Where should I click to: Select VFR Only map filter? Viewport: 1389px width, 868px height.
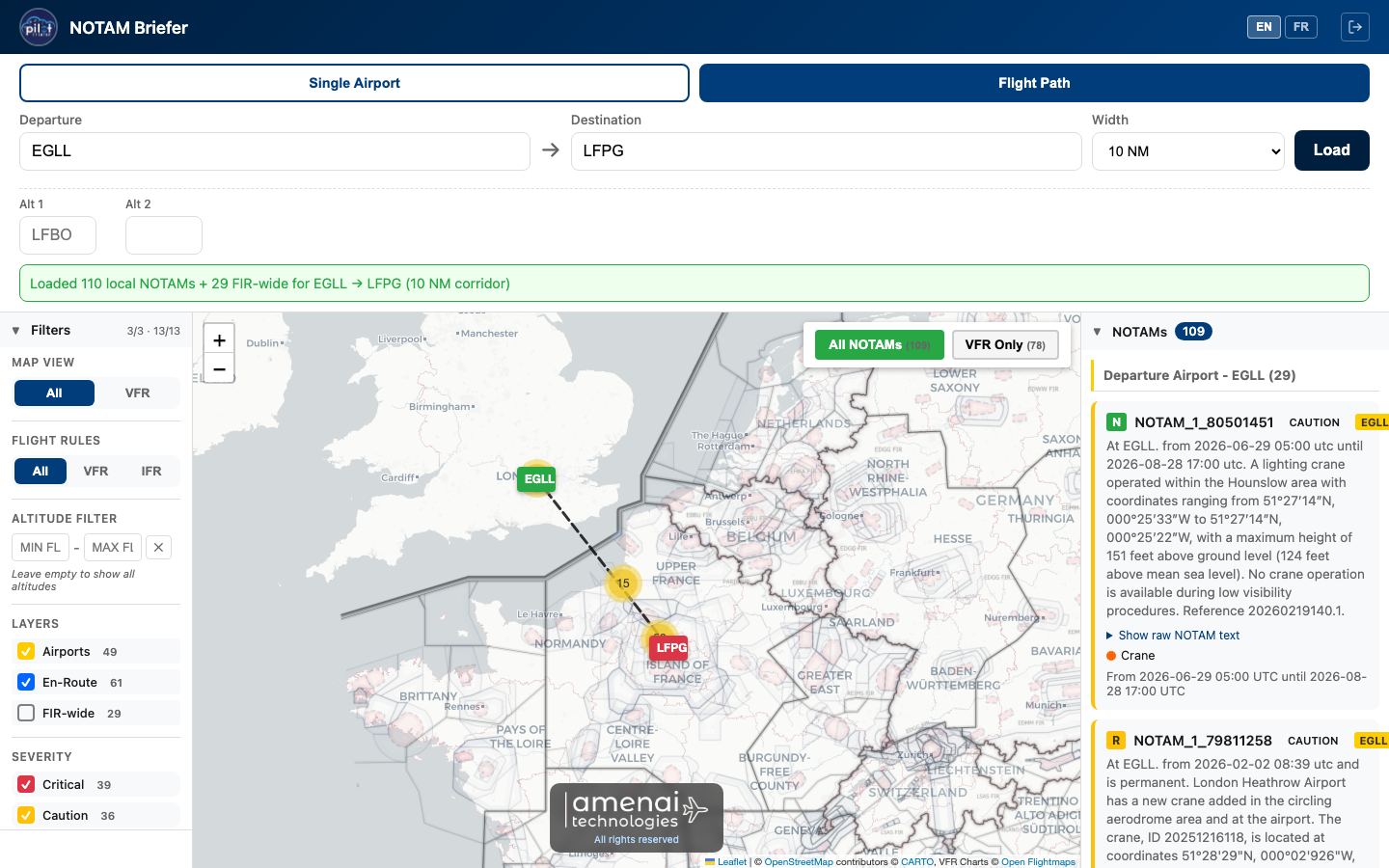[1004, 345]
